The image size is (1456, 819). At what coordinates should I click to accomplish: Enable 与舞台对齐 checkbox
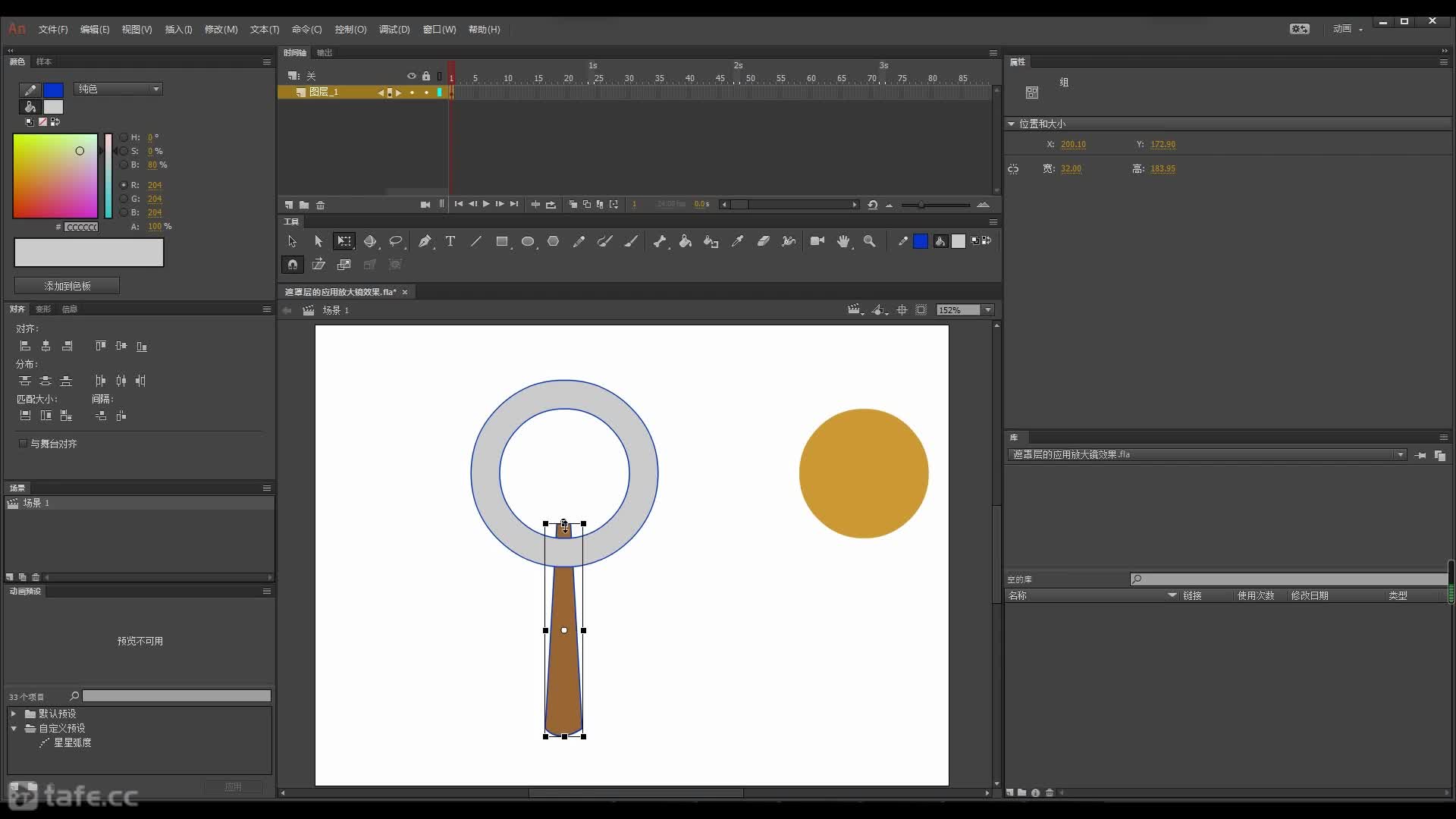(23, 444)
